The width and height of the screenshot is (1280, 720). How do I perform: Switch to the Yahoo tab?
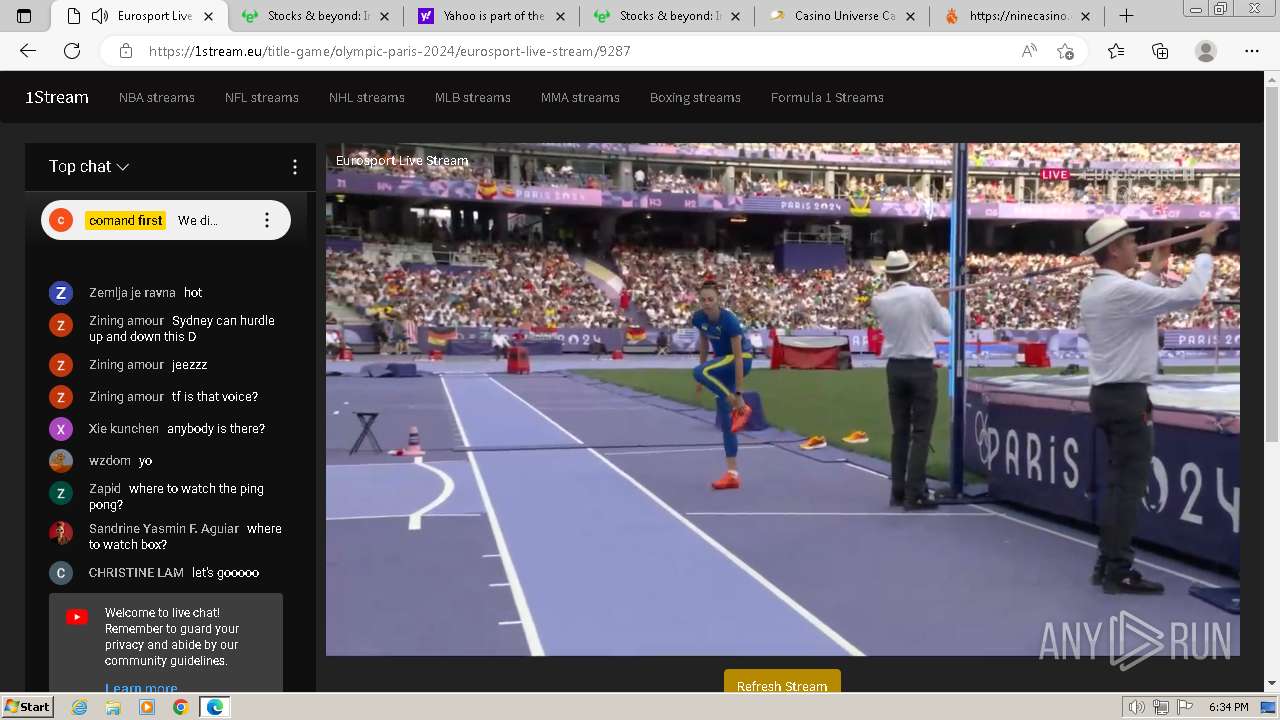(491, 16)
